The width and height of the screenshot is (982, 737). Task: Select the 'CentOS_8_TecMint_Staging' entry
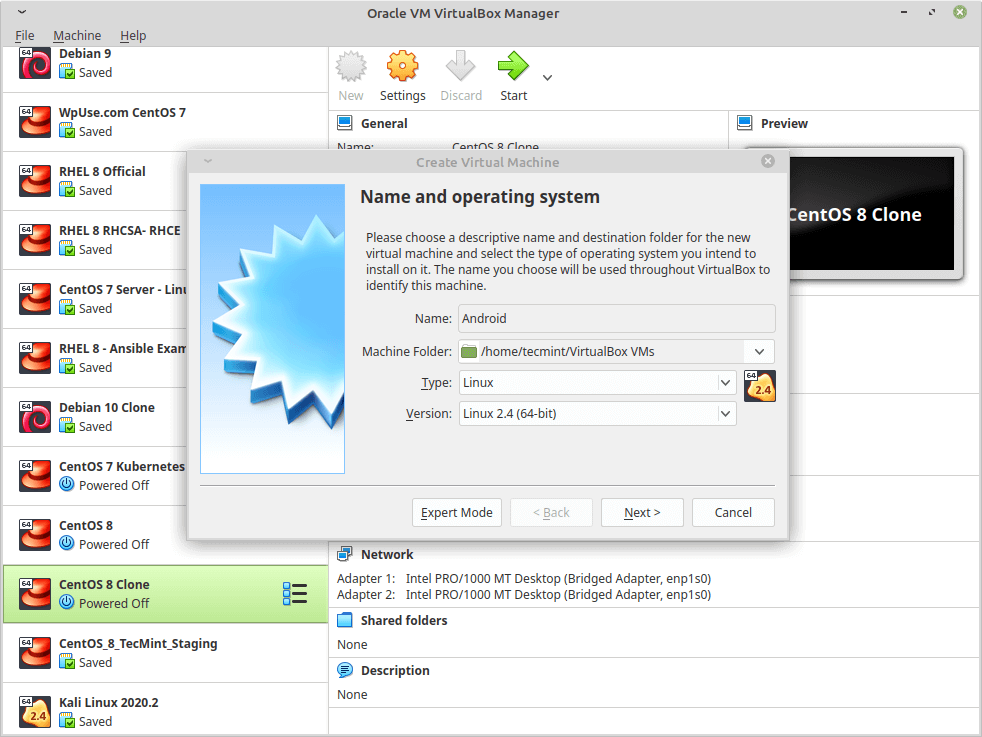click(165, 652)
